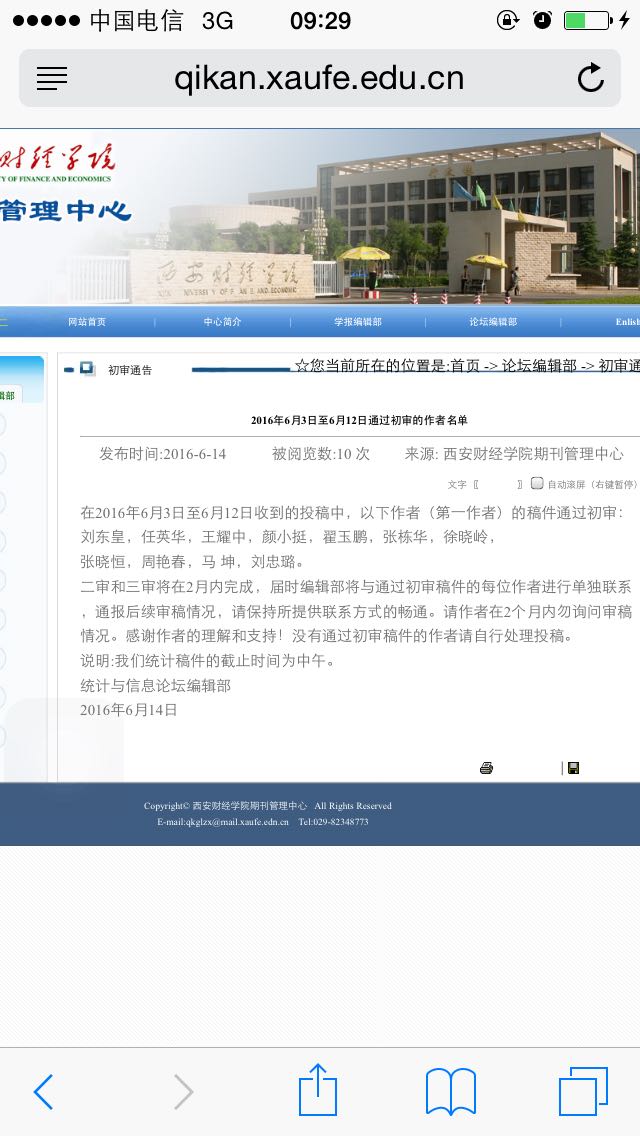Tap the orientation lock status icon
Image resolution: width=640 pixels, height=1136 pixels.
point(507,20)
